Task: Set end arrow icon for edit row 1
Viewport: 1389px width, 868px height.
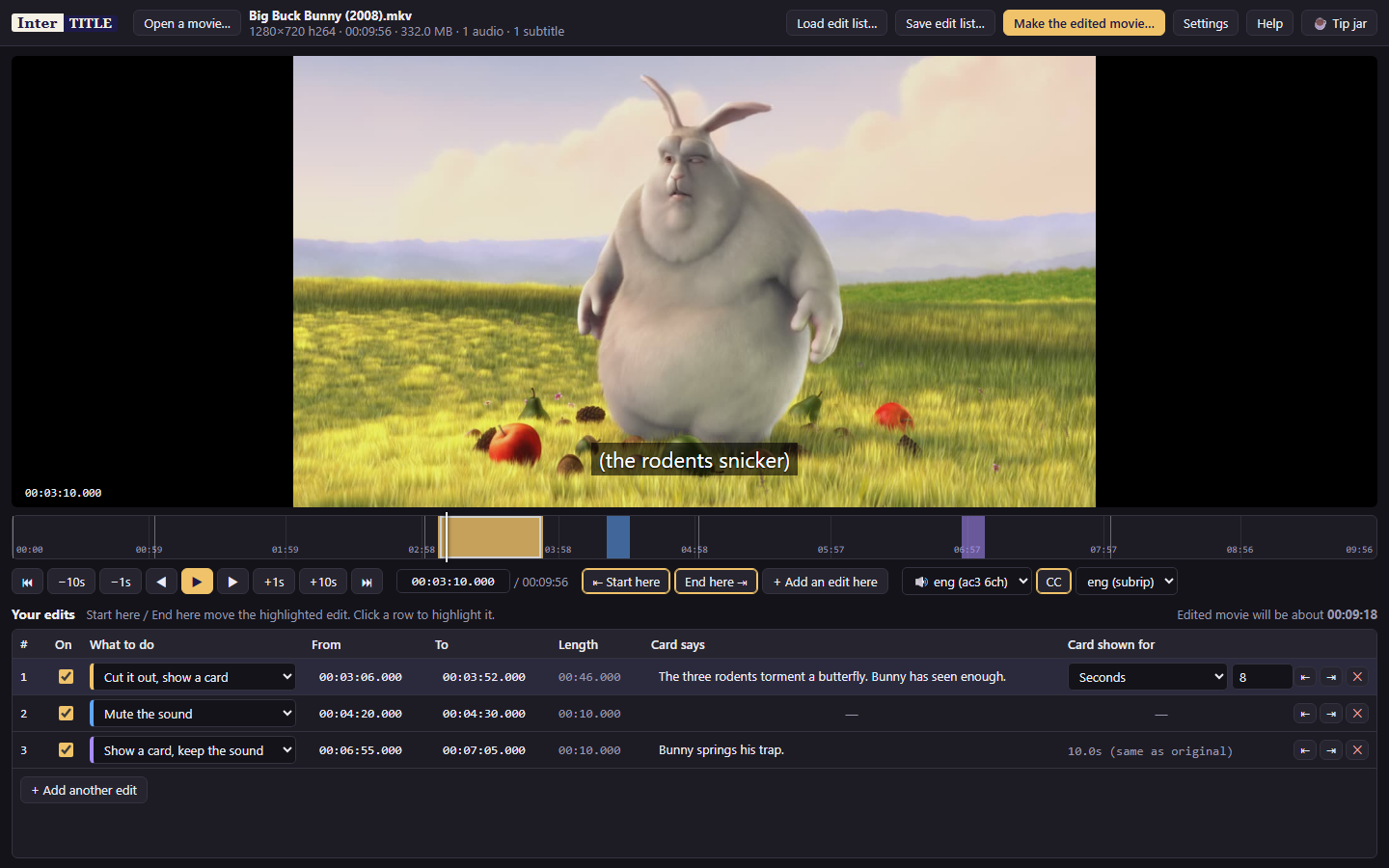Action: tap(1331, 677)
